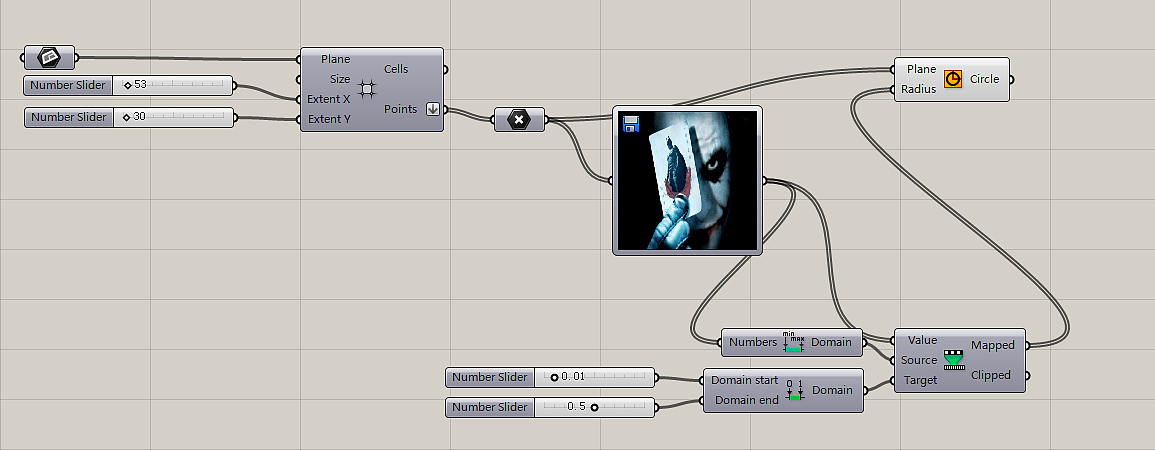Select the Construct Domain 0-1 icon
Image resolution: width=1155 pixels, height=450 pixels.
tap(794, 390)
